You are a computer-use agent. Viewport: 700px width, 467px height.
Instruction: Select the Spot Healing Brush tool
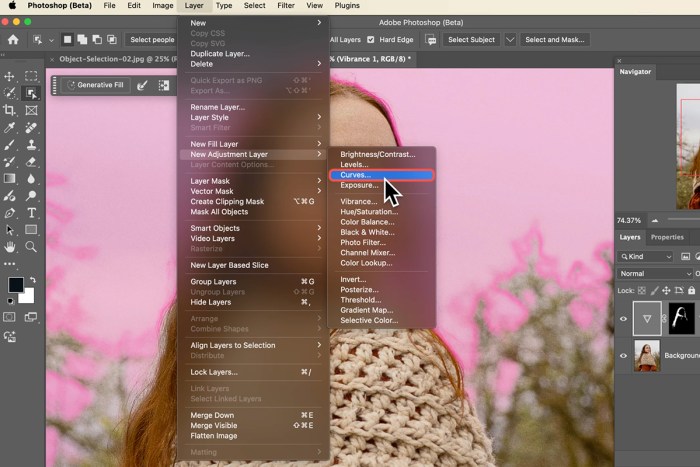(31, 128)
